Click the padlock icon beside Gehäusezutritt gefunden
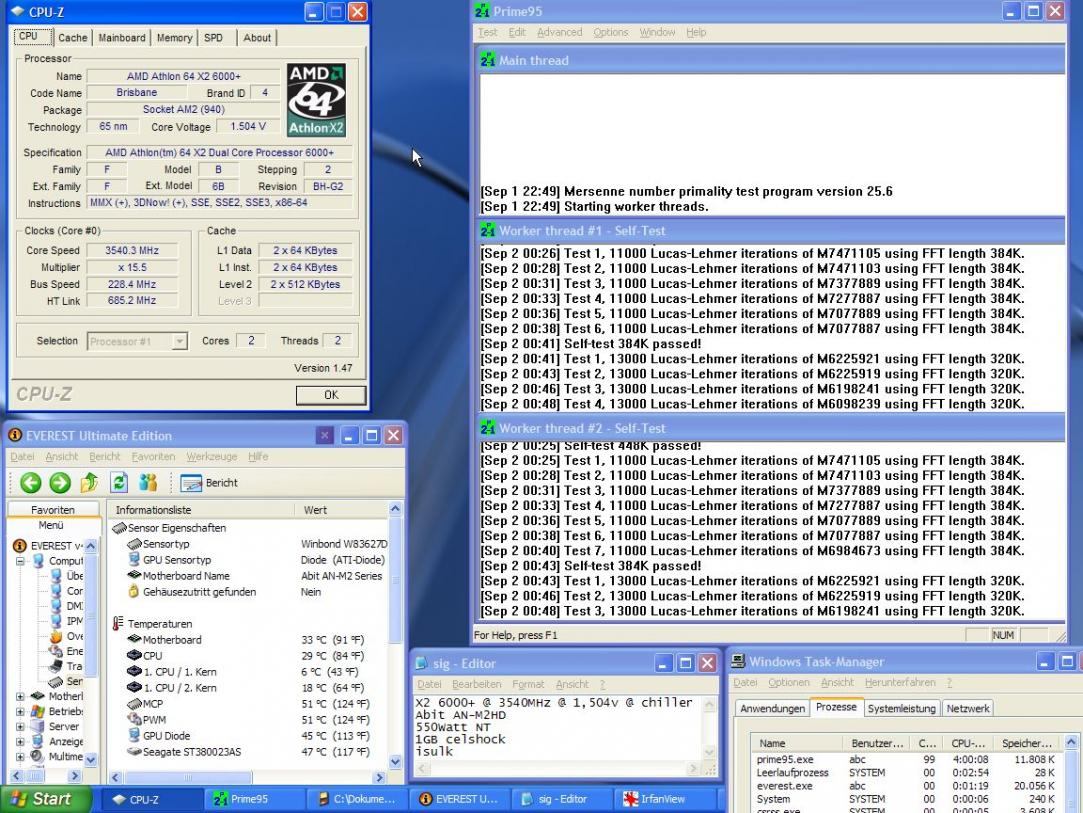 (x=134, y=592)
